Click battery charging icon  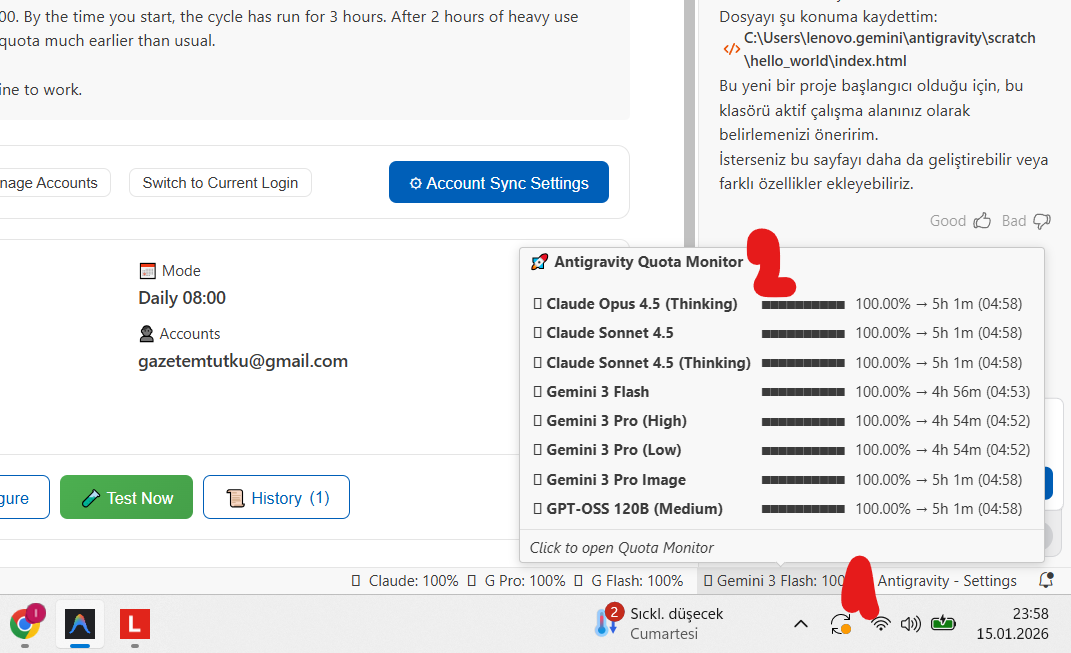coord(943,623)
